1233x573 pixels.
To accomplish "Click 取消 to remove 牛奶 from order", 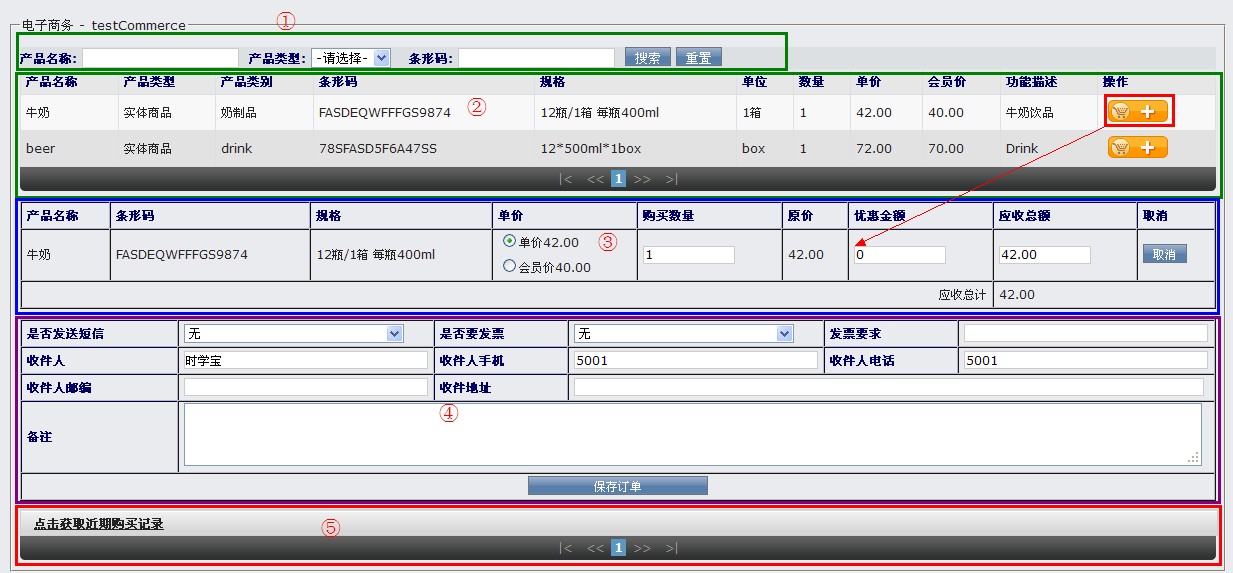I will (x=1164, y=254).
